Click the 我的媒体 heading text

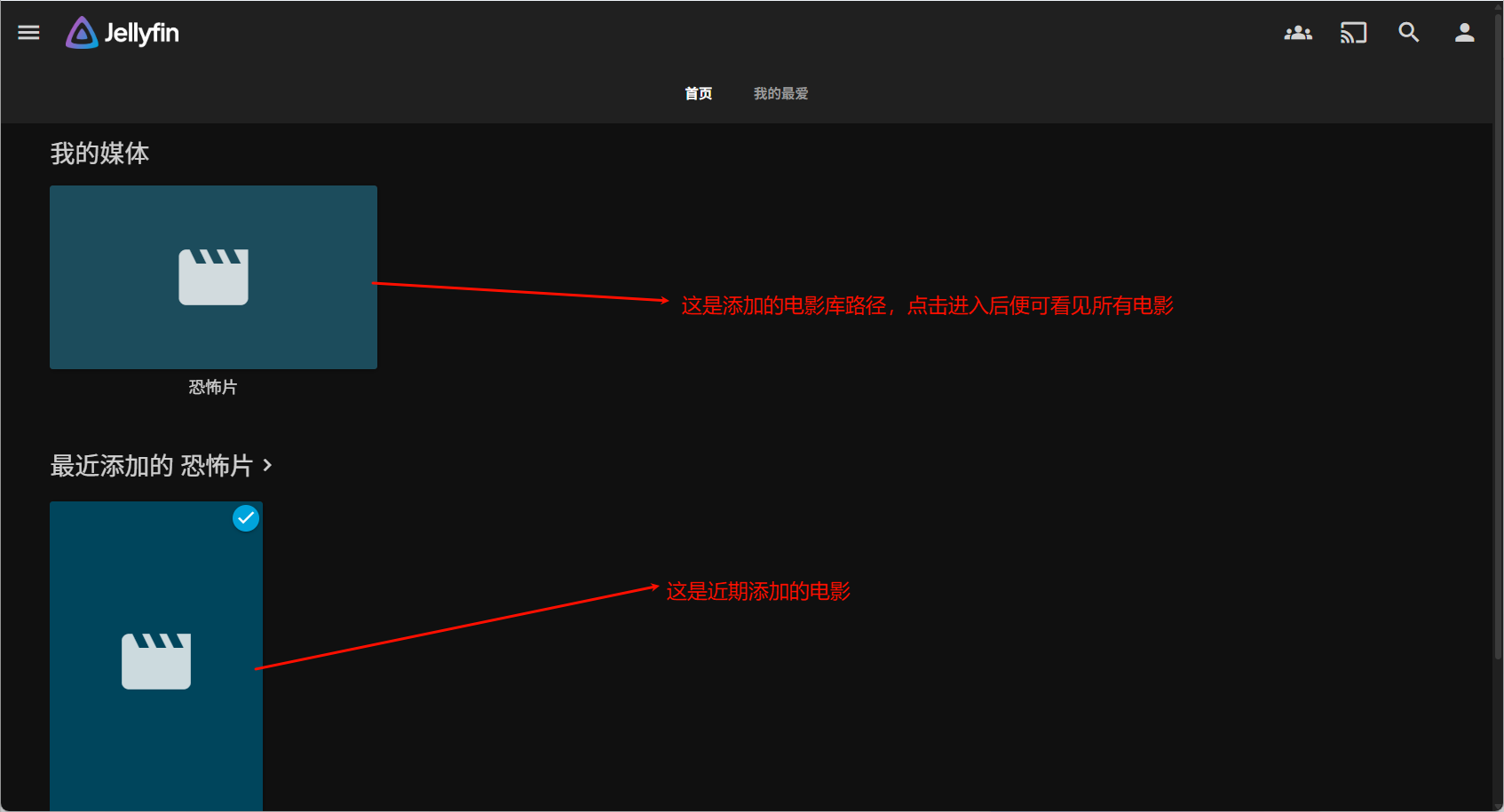(99, 154)
